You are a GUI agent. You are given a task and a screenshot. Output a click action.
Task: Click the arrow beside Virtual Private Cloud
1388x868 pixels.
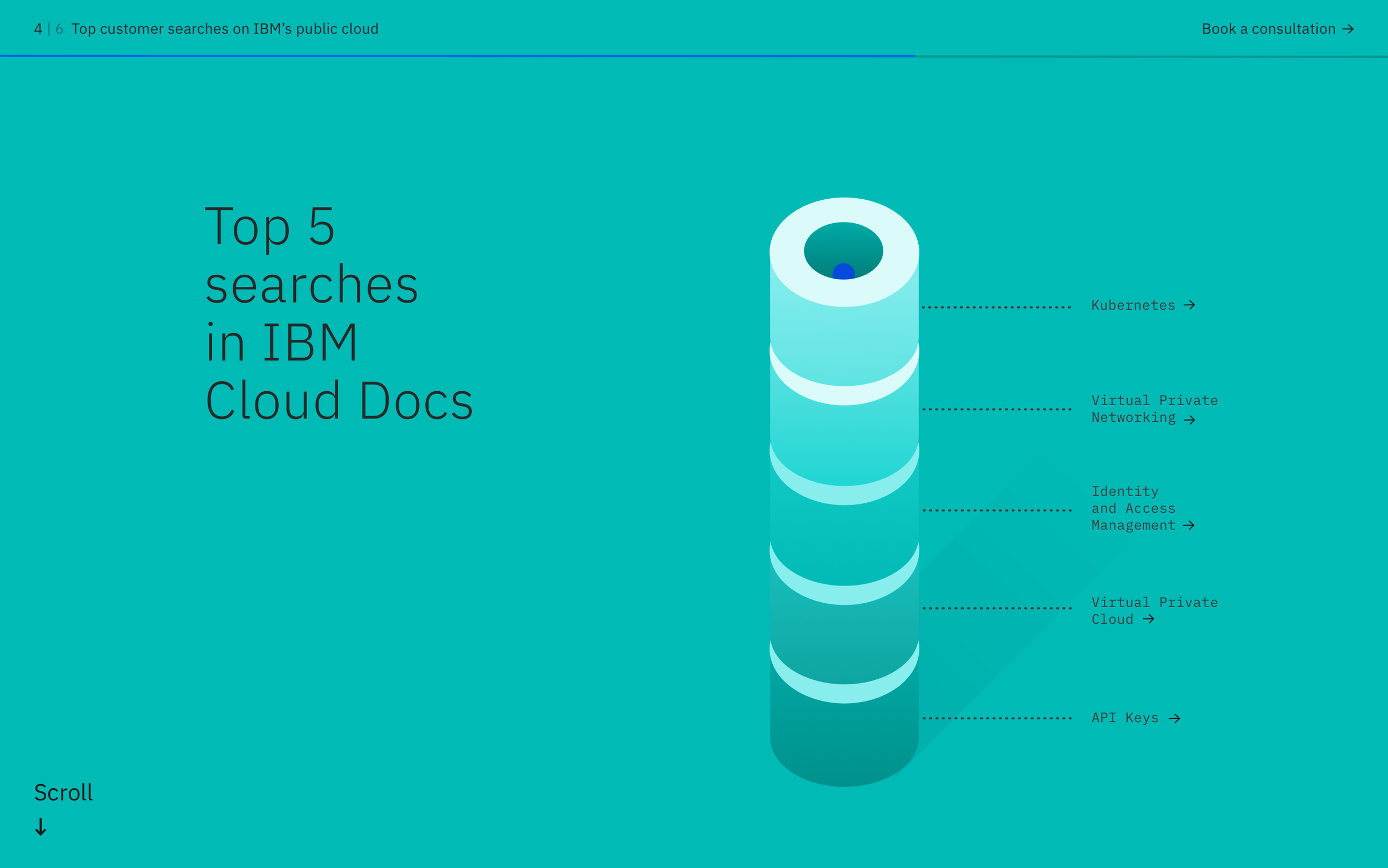pos(1149,619)
